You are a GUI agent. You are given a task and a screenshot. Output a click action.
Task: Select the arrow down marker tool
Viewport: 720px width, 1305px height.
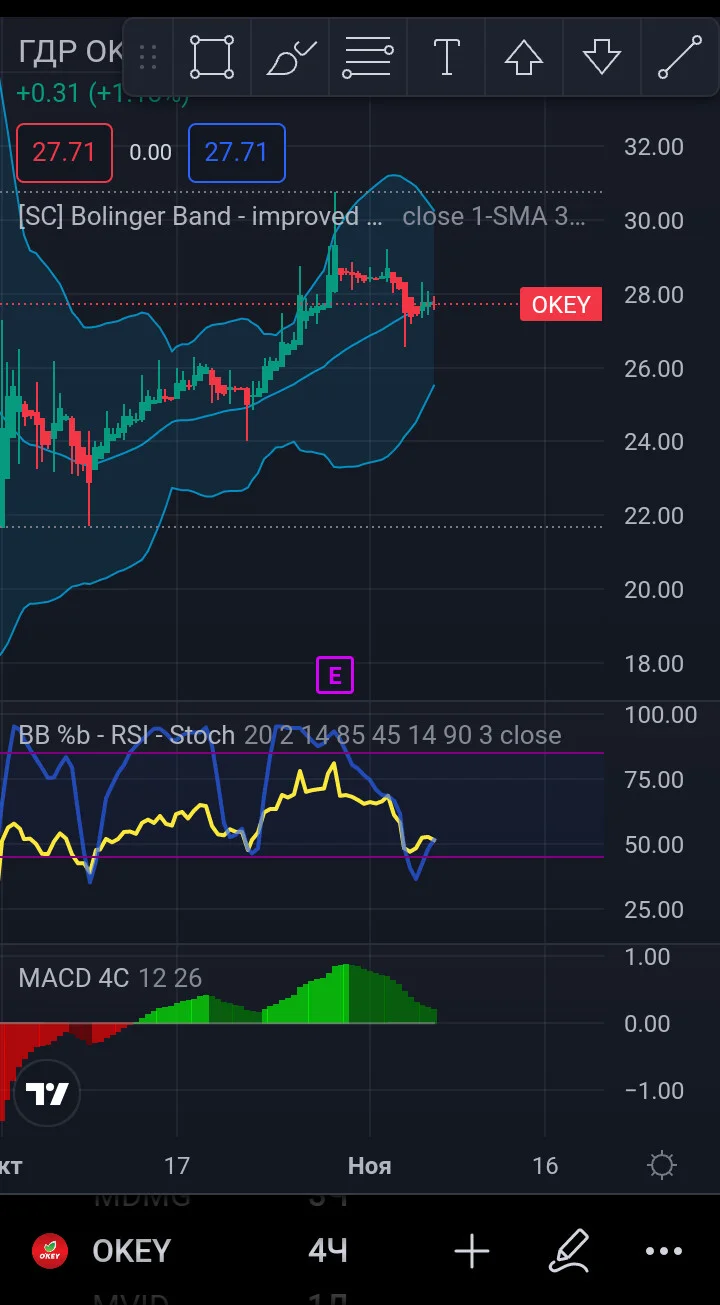click(x=602, y=57)
